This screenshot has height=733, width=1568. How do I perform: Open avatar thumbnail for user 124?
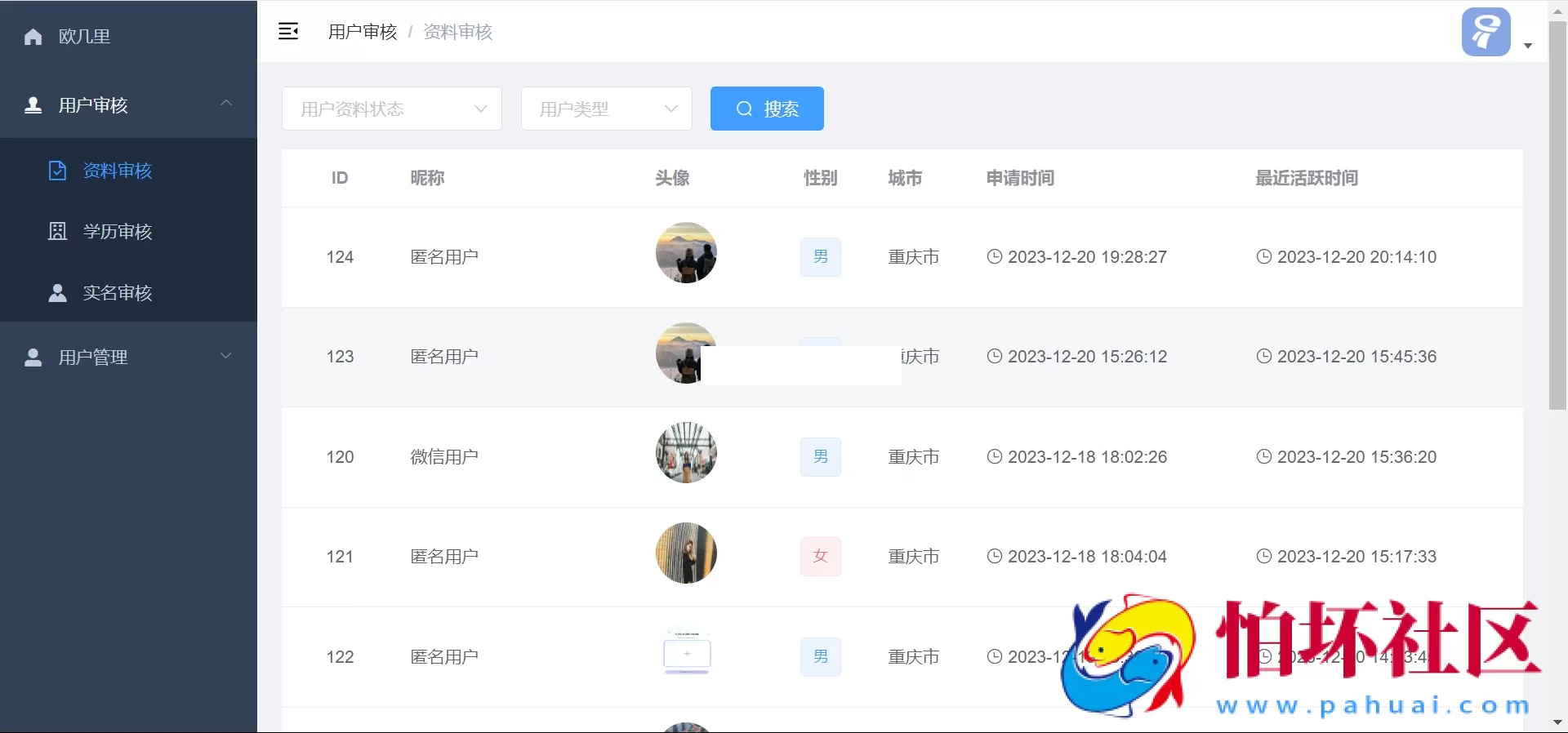pyautogui.click(x=686, y=253)
